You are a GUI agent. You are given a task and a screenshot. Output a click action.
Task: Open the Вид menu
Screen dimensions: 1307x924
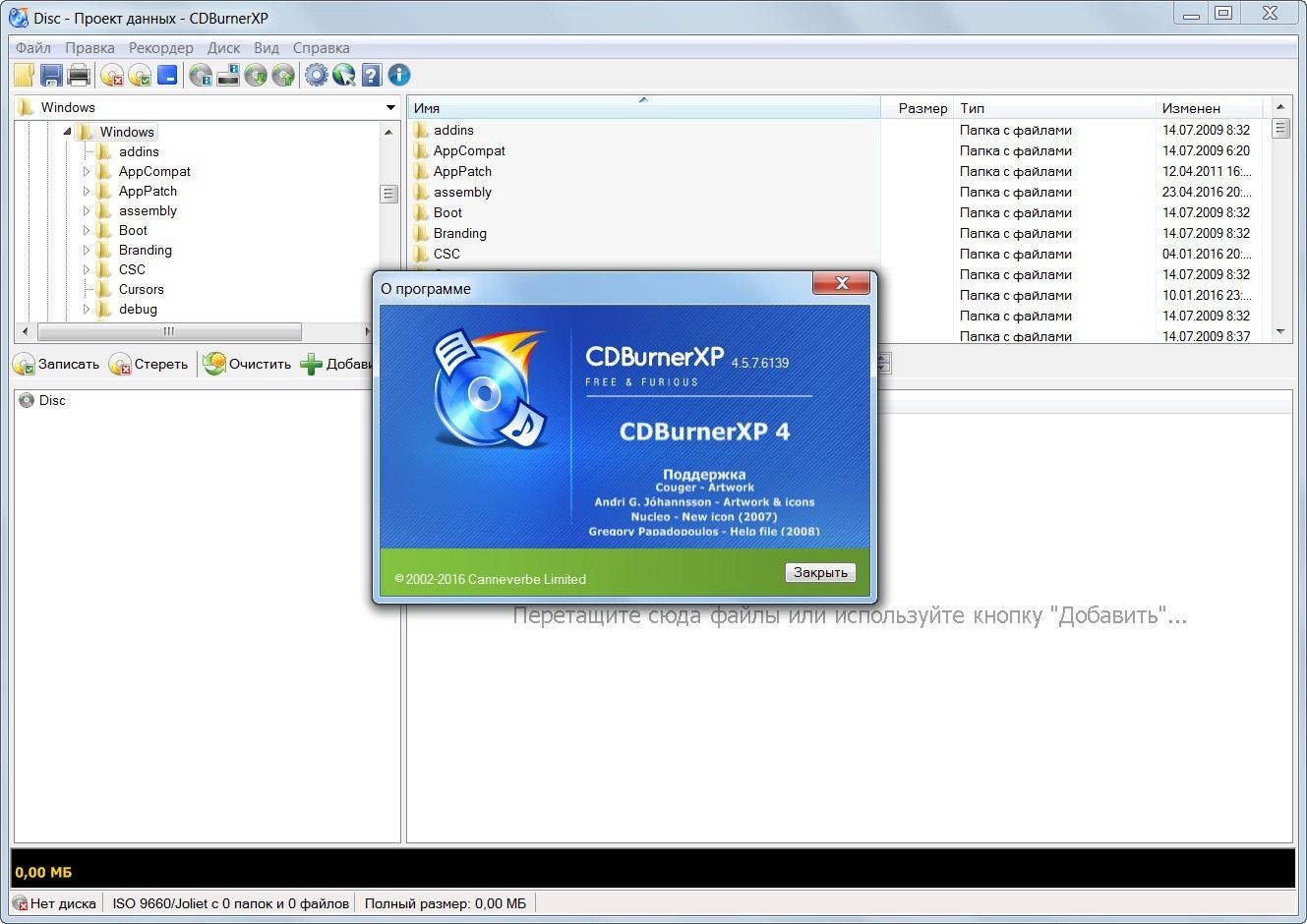pyautogui.click(x=267, y=47)
